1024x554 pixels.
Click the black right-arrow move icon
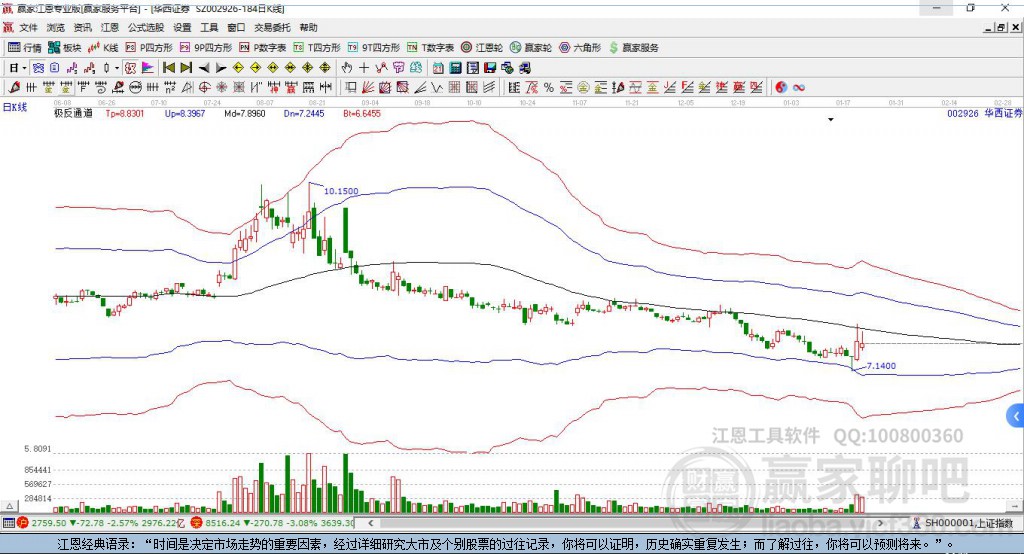tap(221, 68)
